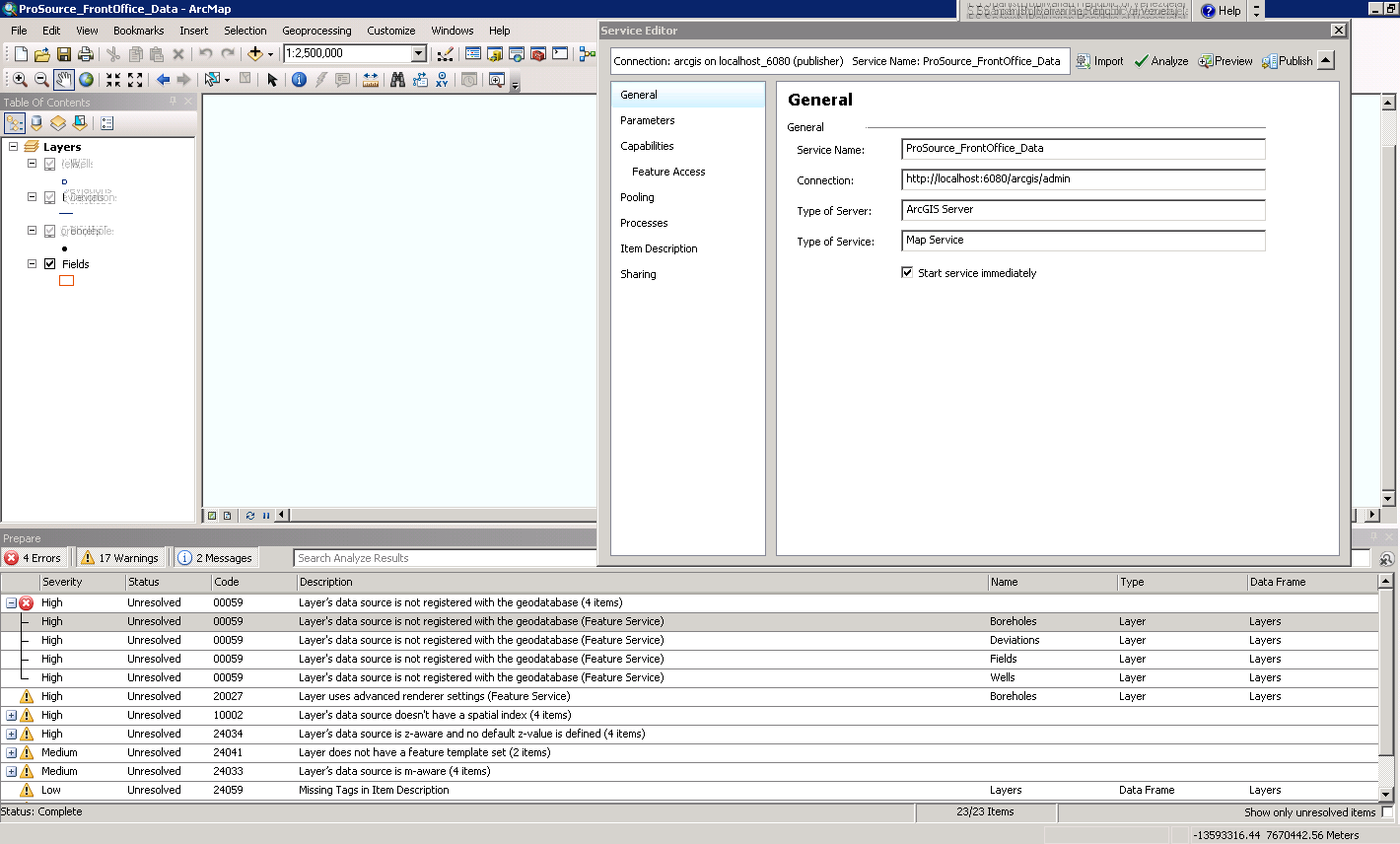Image resolution: width=1400 pixels, height=844 pixels.
Task: Open Add Data dropdown arrow
Action: click(x=270, y=54)
